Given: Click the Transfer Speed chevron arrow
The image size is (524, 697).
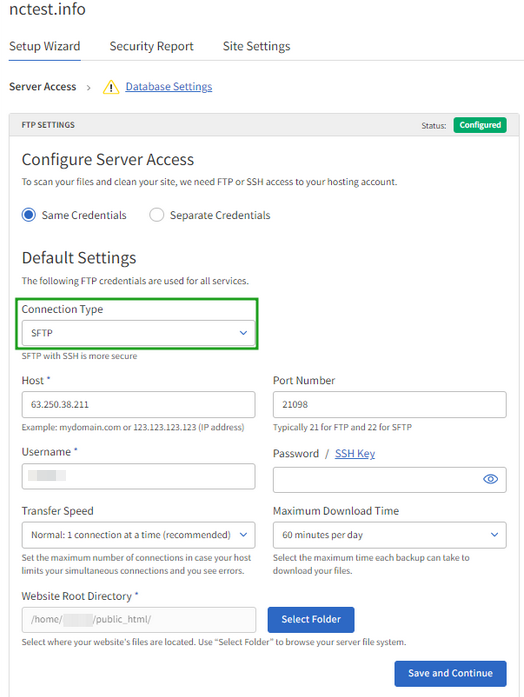Looking at the screenshot, I should point(243,535).
